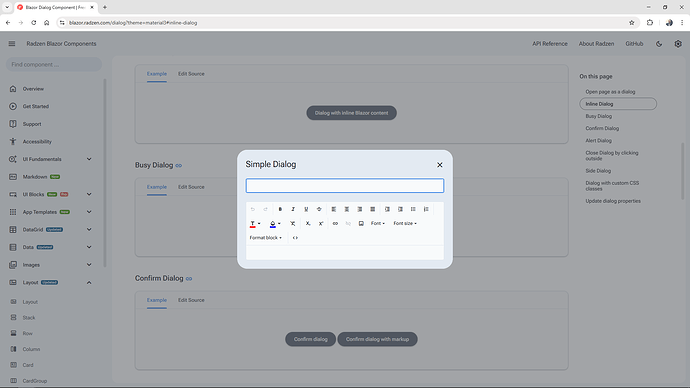The width and height of the screenshot is (690, 388).
Task: Toggle italic formatting in editor
Action: pyautogui.click(x=293, y=209)
